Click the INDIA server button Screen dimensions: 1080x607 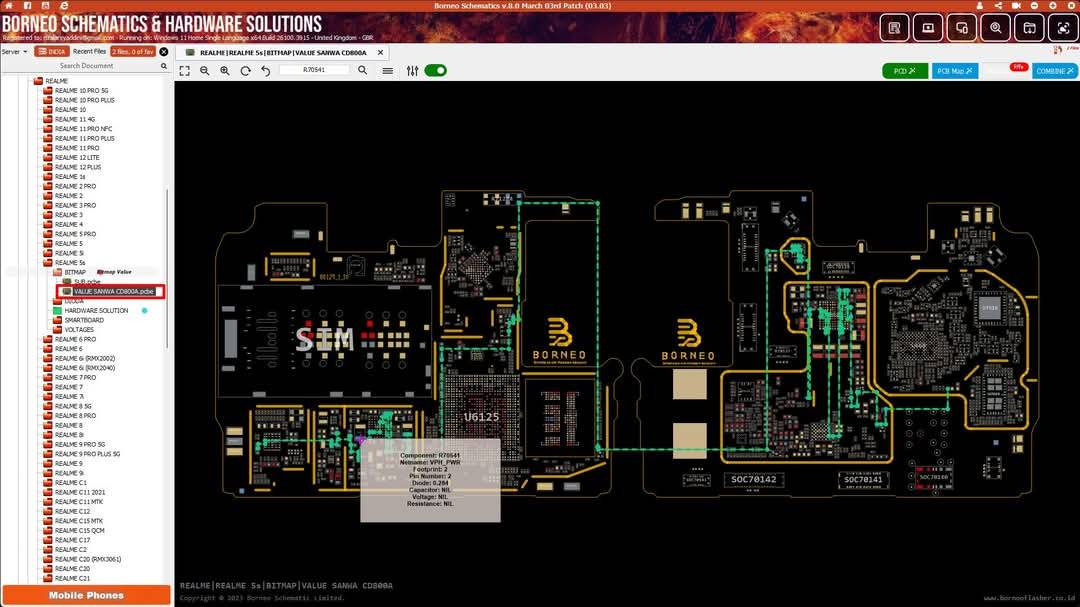(x=52, y=52)
